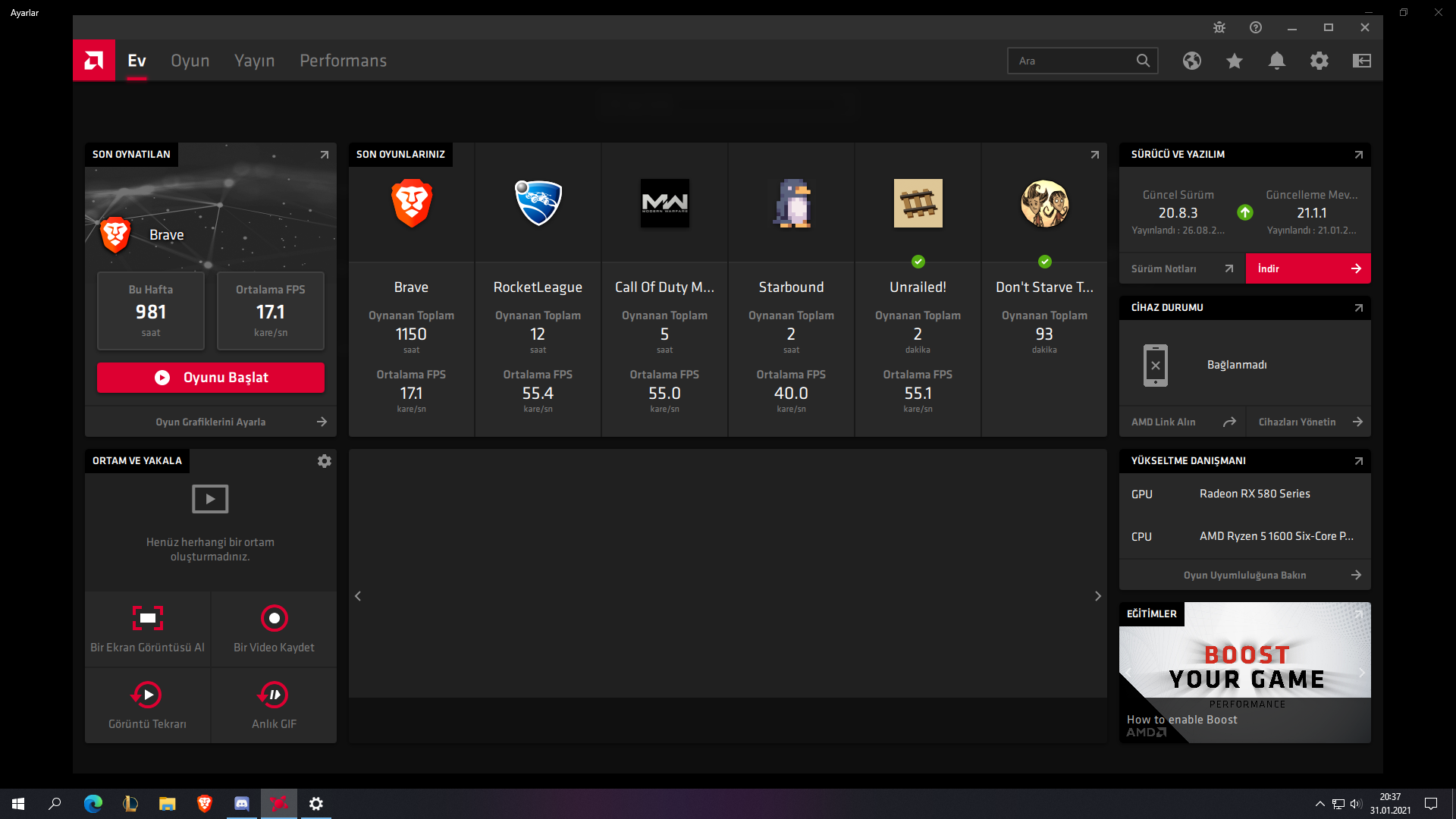Viewport: 1456px width, 819px height.
Task: Click the Ara search field
Action: pos(1073,61)
